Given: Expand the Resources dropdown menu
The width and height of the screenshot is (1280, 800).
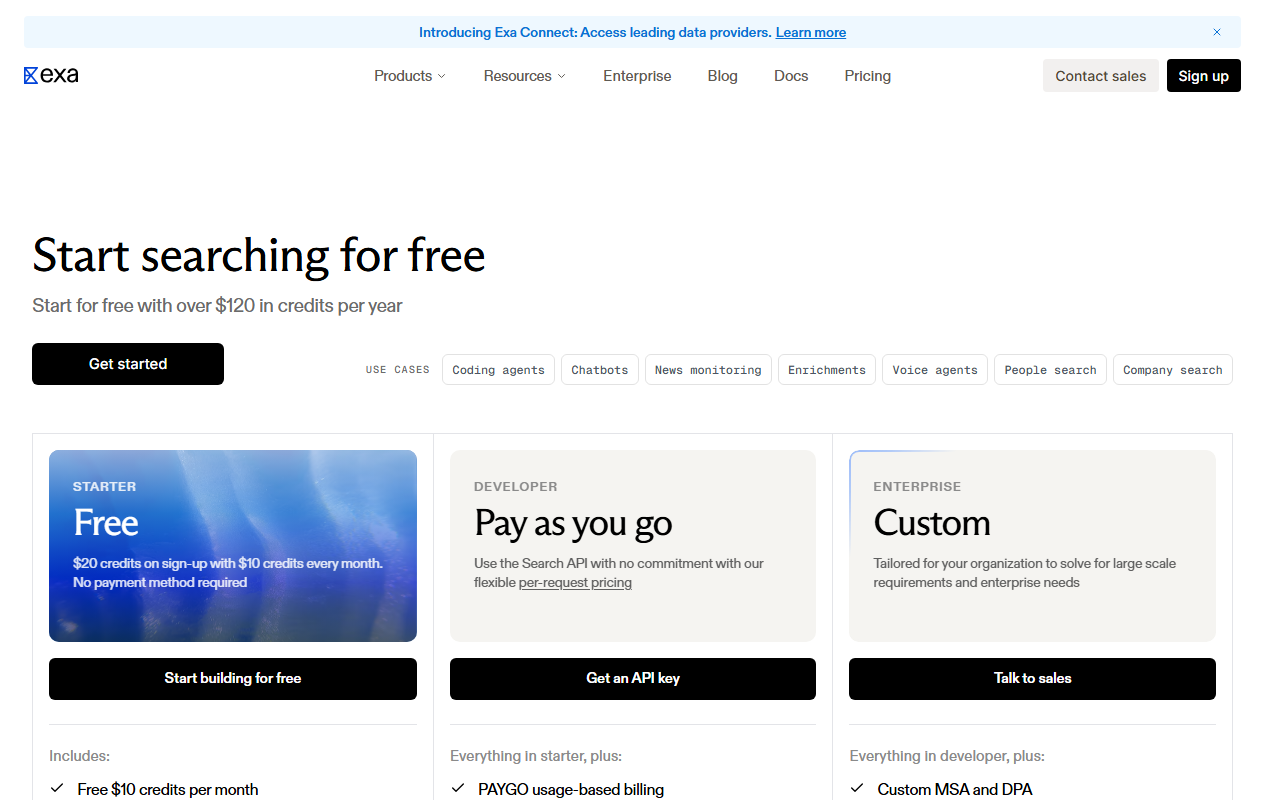Looking at the screenshot, I should pyautogui.click(x=524, y=76).
